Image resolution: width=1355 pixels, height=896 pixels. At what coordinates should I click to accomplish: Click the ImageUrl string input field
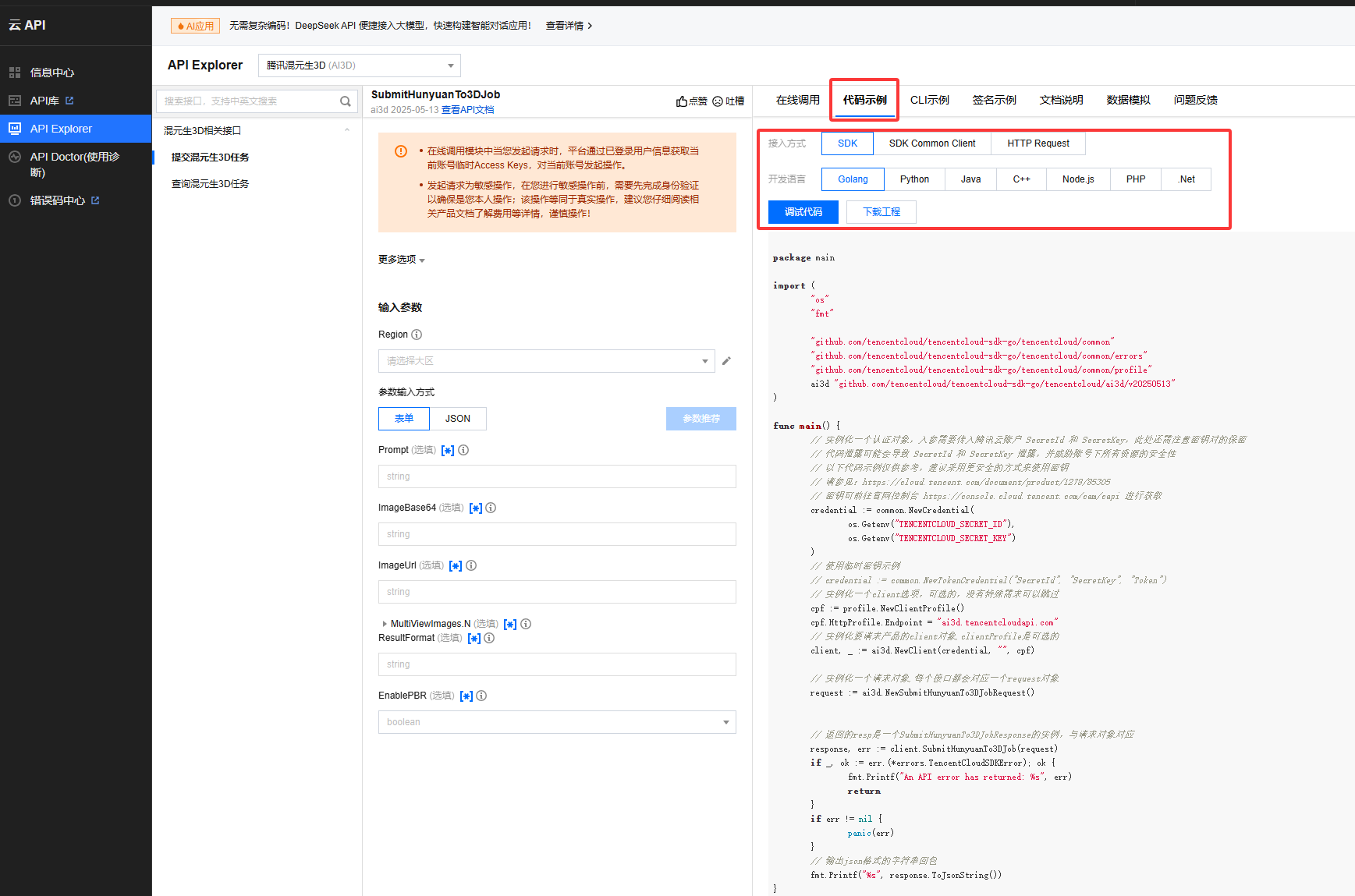(557, 592)
